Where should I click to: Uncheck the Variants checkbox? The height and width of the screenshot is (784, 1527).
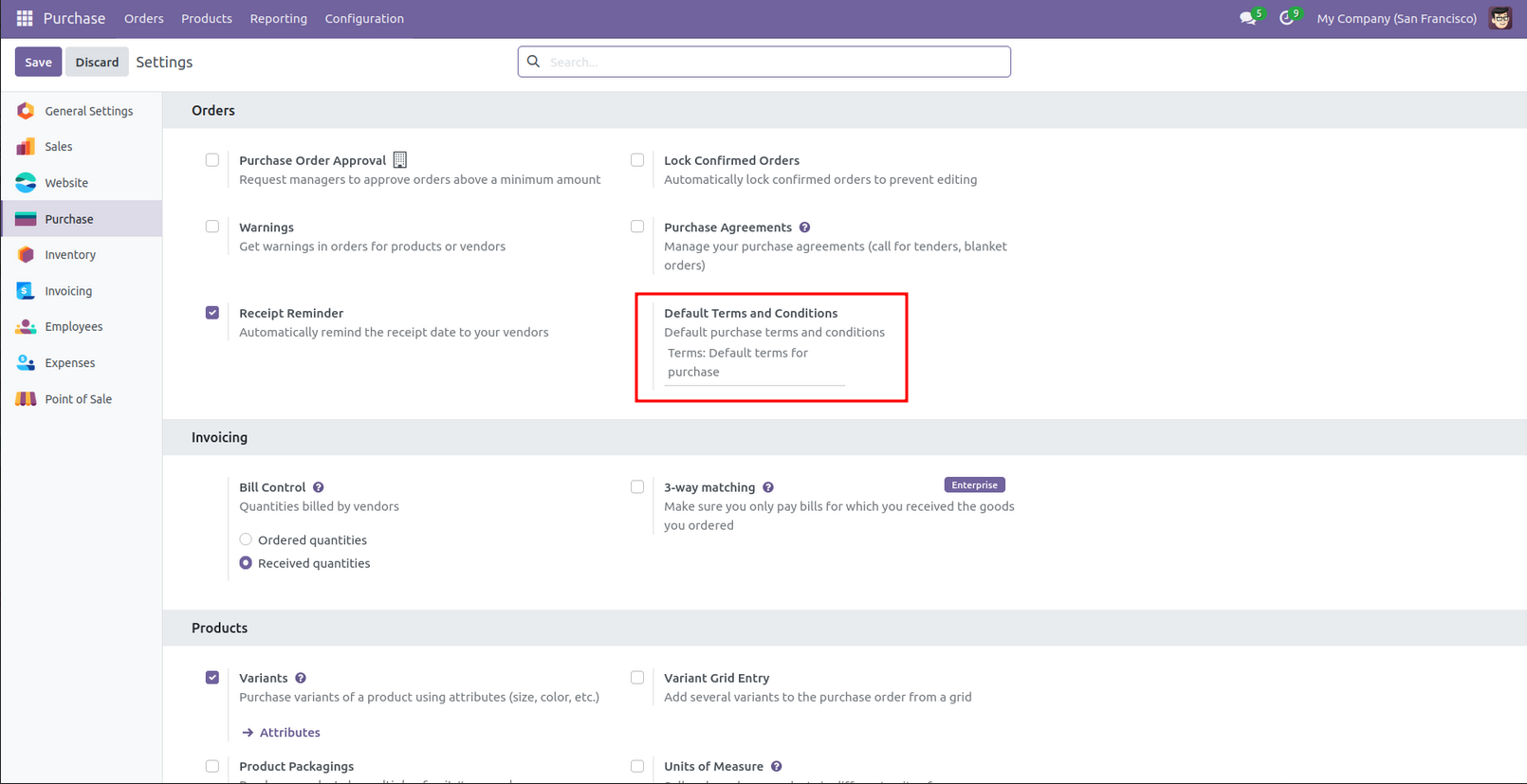pyautogui.click(x=212, y=678)
